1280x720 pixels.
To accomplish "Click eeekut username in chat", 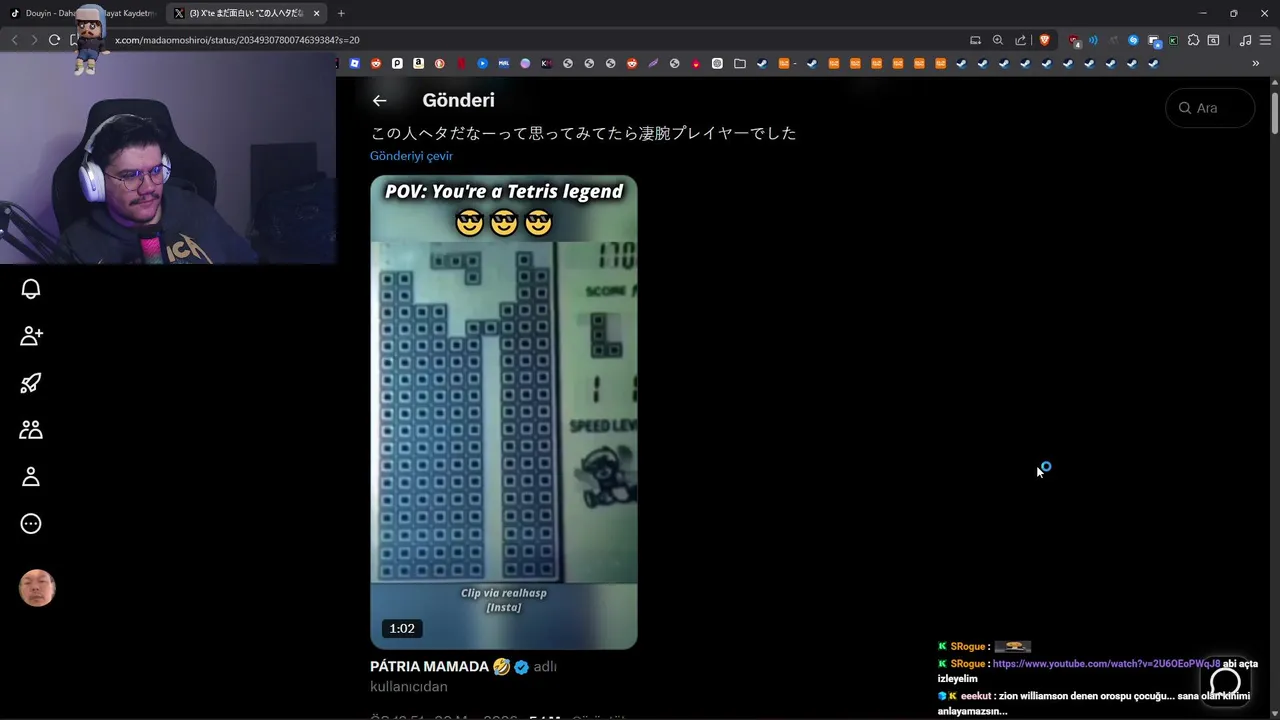I will (976, 696).
